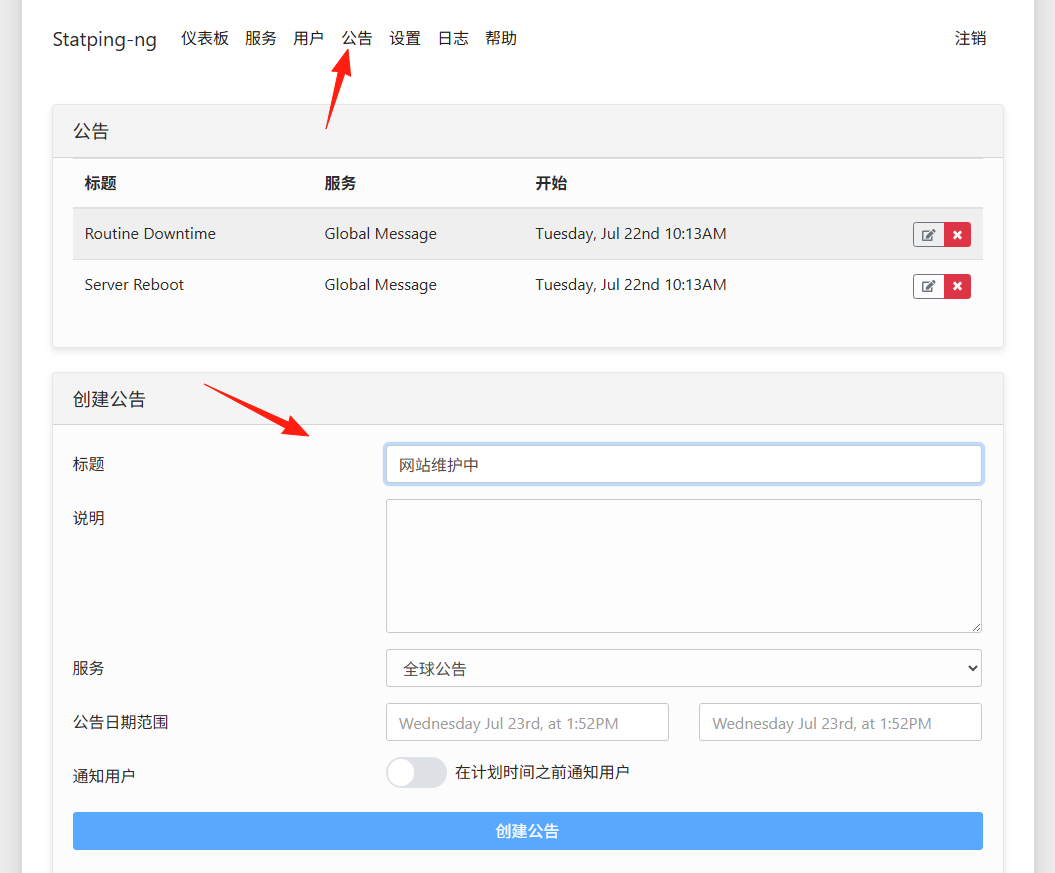Click Global Message in the Routine Downtime row
The height and width of the screenshot is (873, 1055).
(380, 233)
